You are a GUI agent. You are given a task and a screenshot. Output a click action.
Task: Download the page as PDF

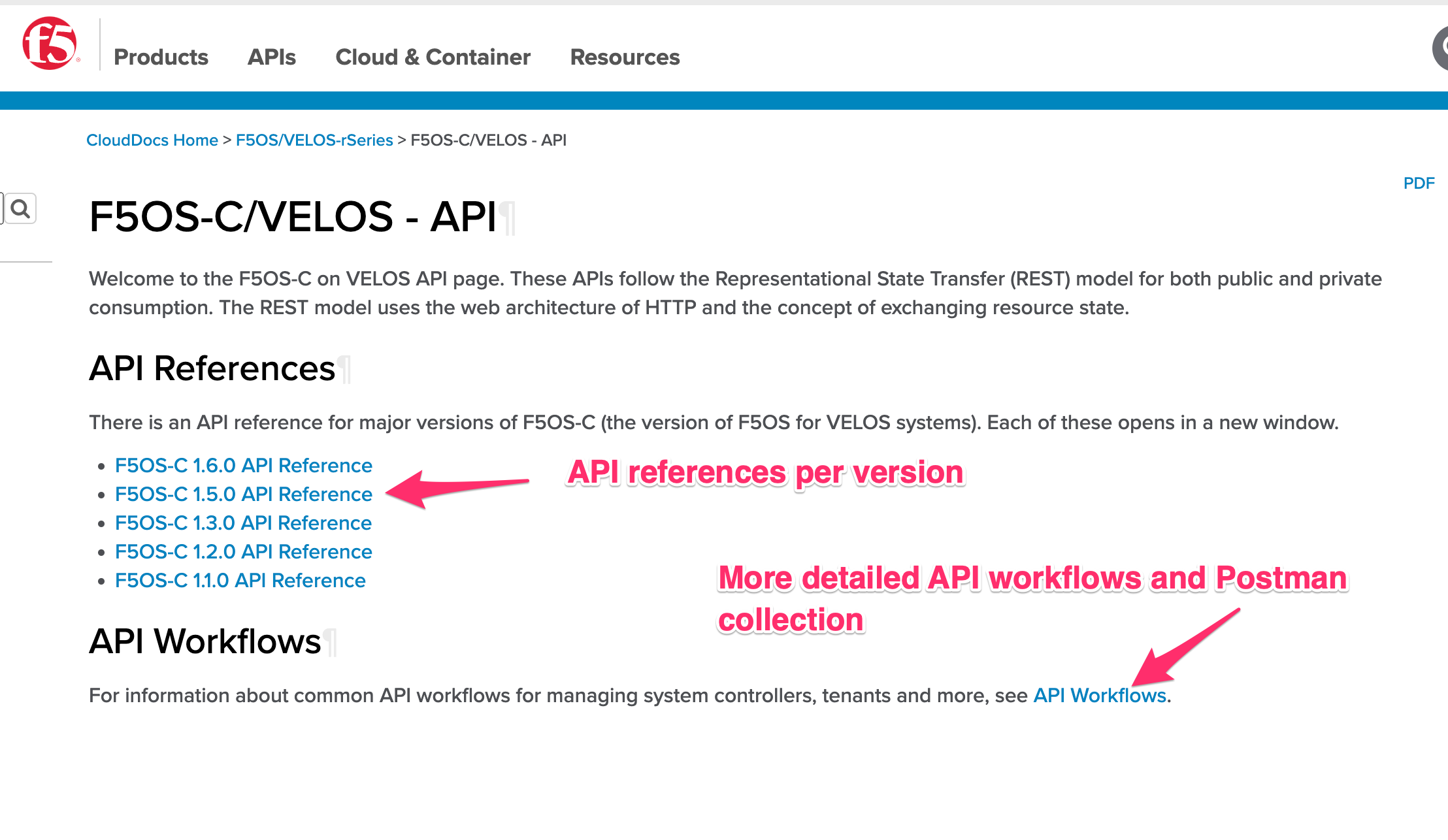1419,183
